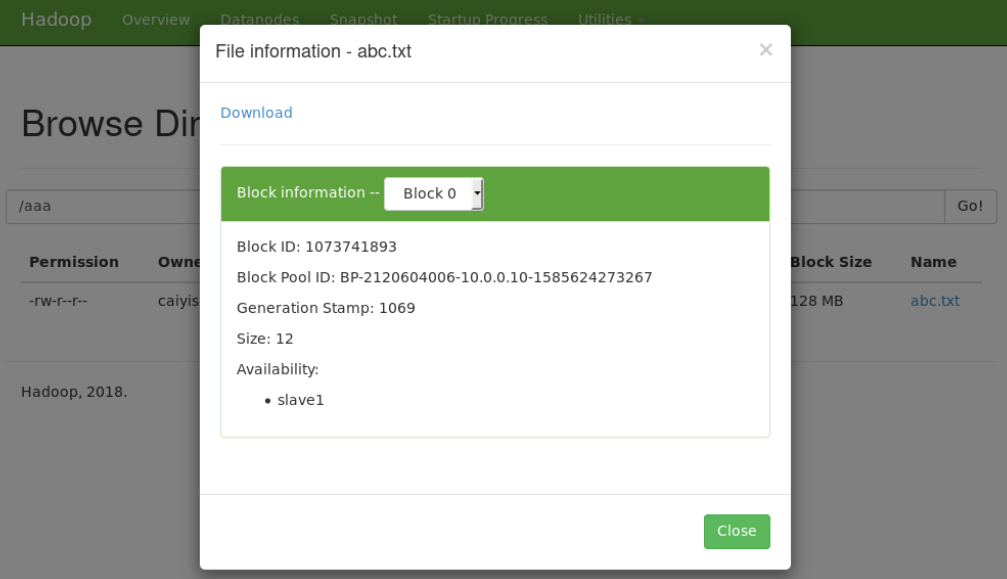Select the Block ID 1073741893 text

tap(317, 247)
